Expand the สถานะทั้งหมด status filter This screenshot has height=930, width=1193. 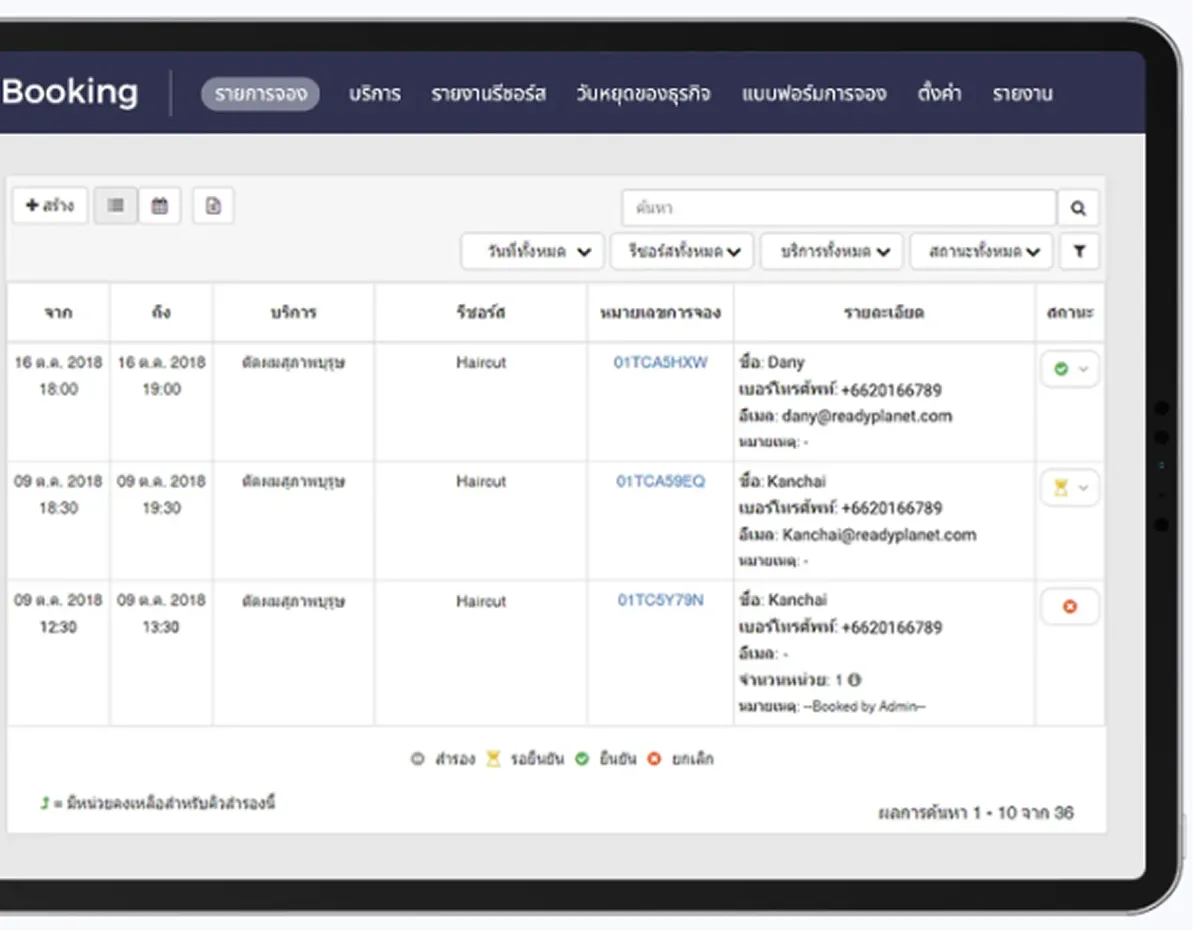pos(980,252)
